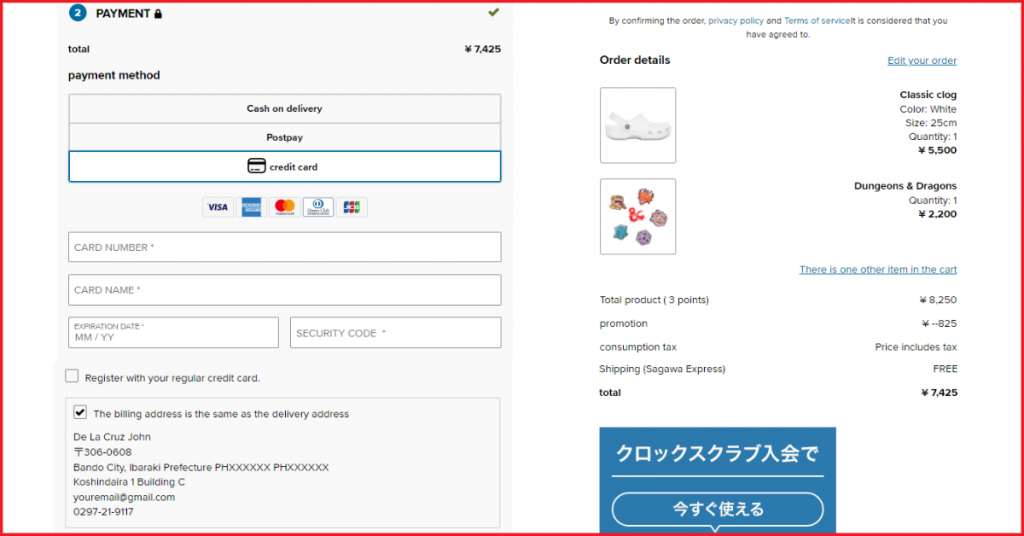Viewport: 1024px width, 536px height.
Task: Click the Size: 25cm text
Action: pyautogui.click(x=931, y=123)
